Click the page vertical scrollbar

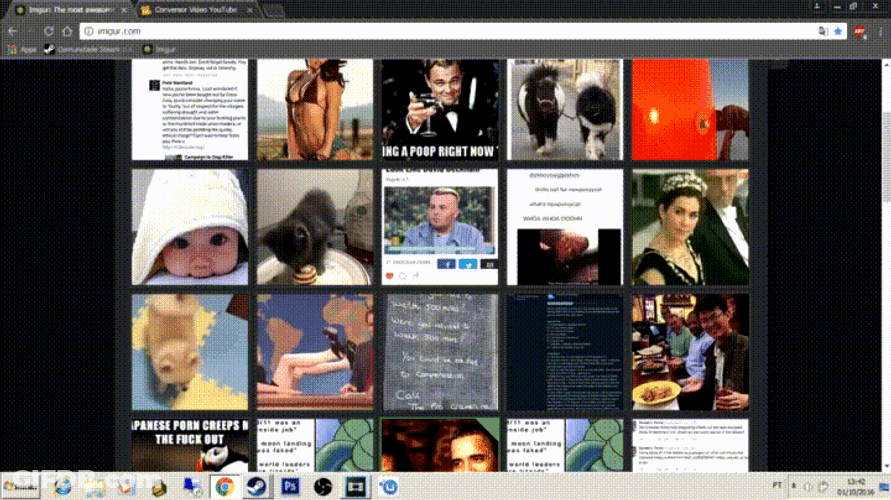point(886,265)
